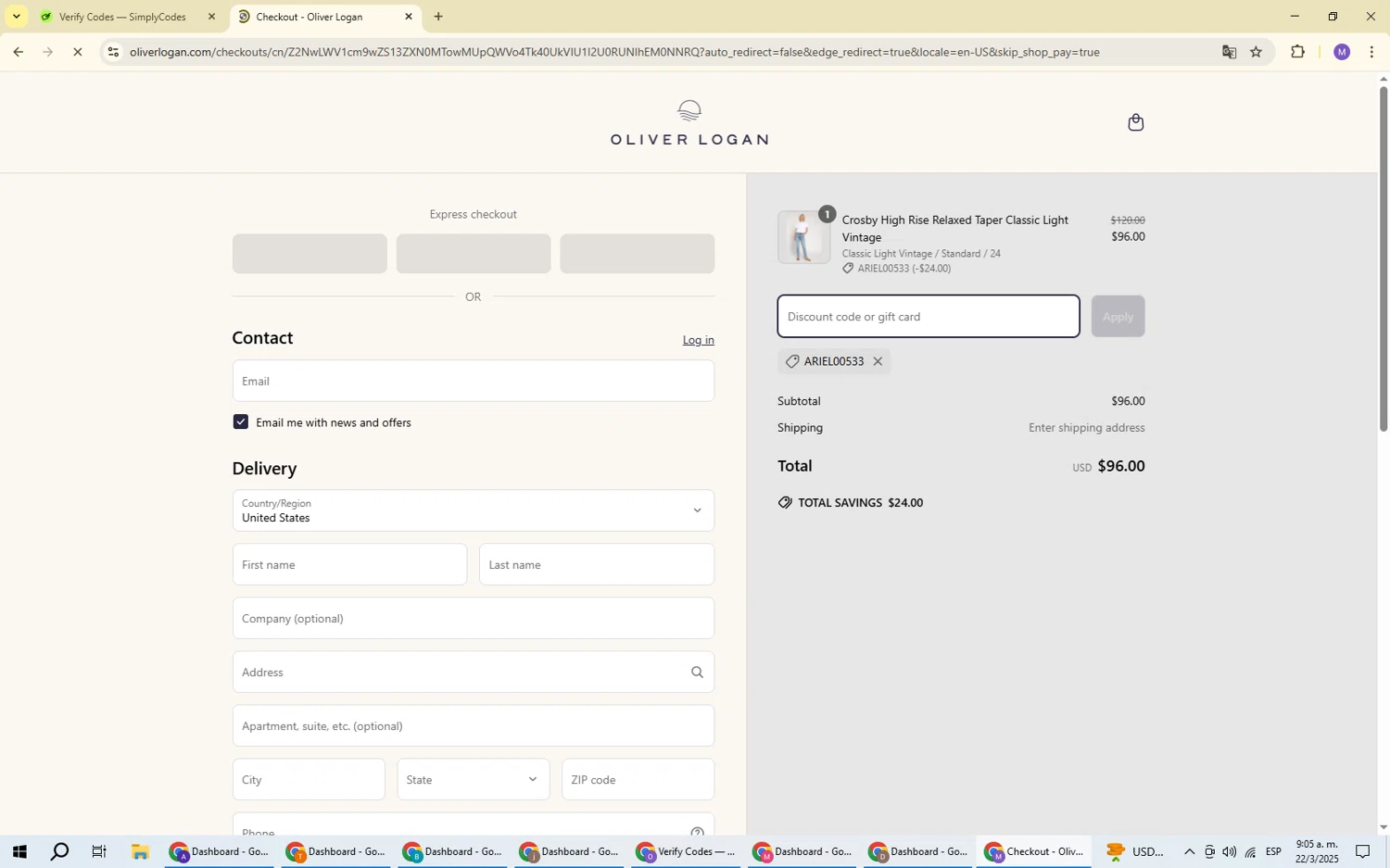Click the Oliver Logan logo

tap(689, 122)
